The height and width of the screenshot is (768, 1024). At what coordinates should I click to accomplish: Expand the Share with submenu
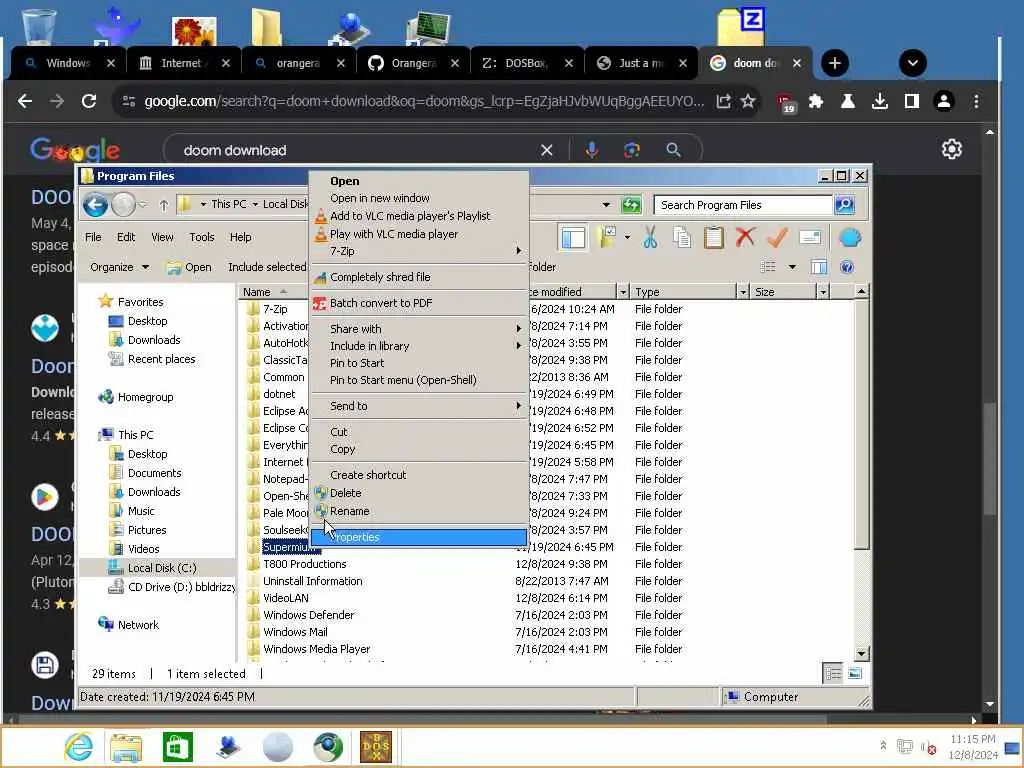tap(419, 328)
